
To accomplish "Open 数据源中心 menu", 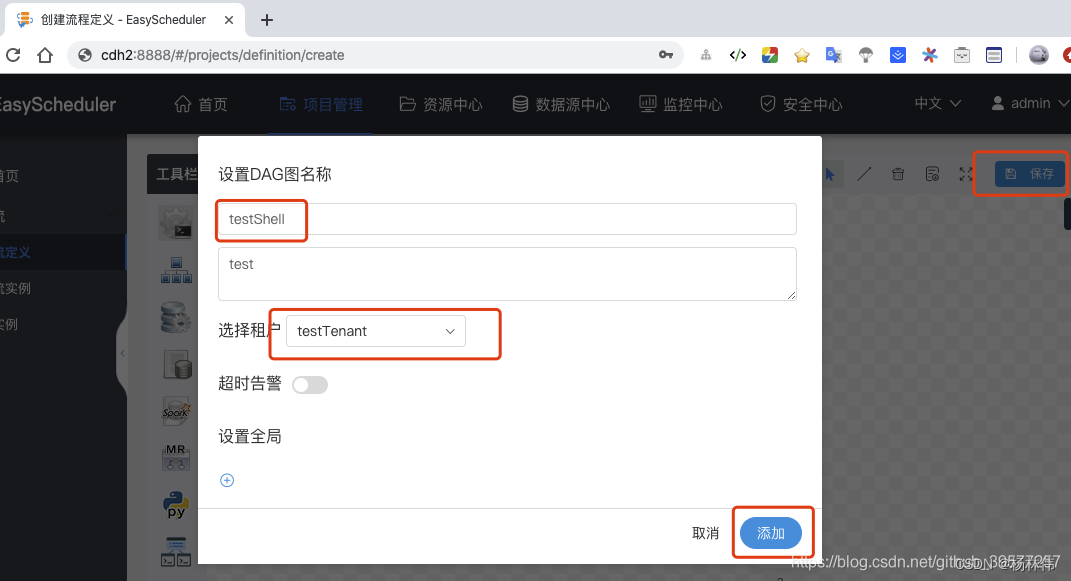I will tap(561, 104).
